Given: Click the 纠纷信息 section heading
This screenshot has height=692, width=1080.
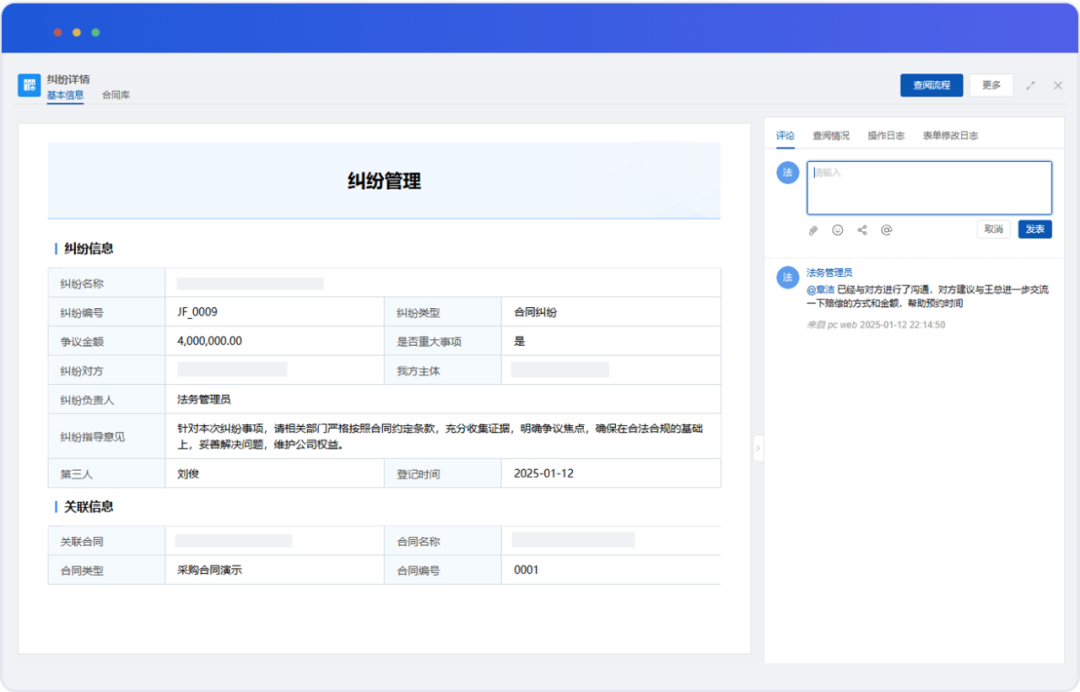Looking at the screenshot, I should (88, 249).
